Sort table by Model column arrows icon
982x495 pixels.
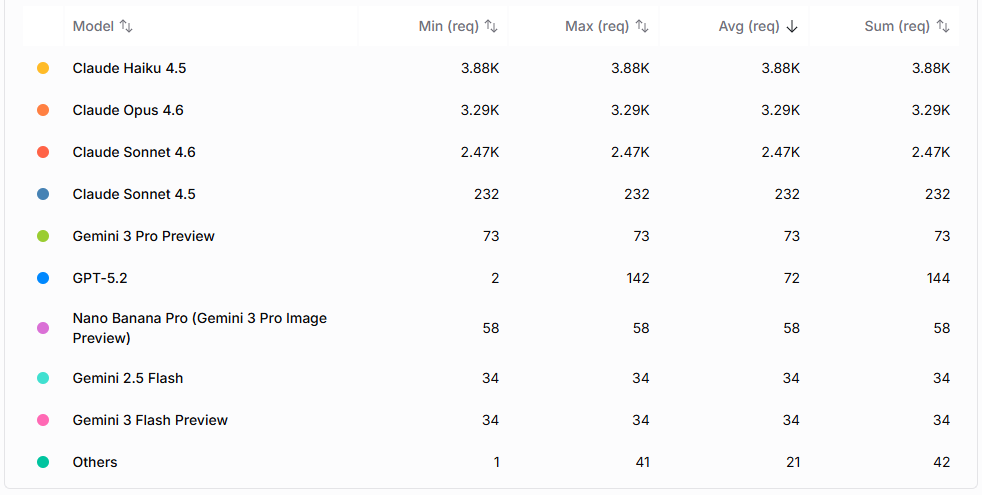click(127, 26)
